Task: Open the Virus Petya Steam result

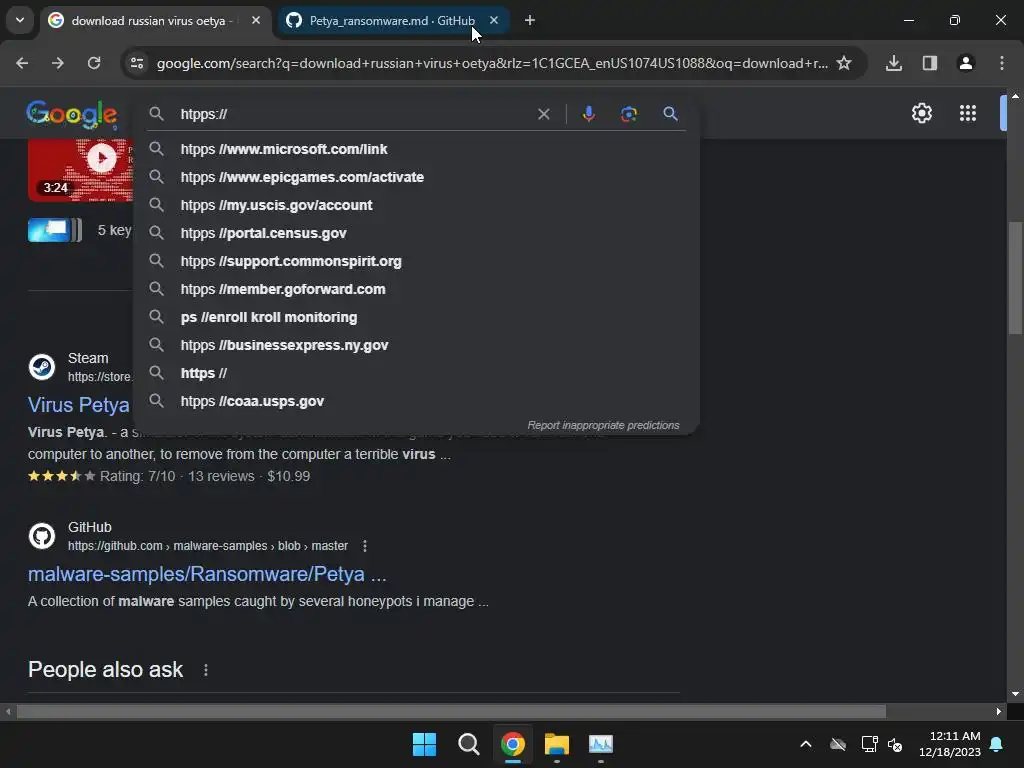Action: 78,405
